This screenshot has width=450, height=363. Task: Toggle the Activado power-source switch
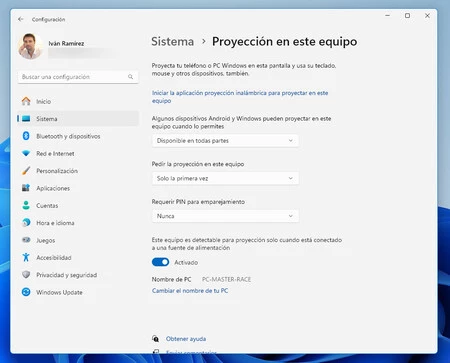point(160,262)
